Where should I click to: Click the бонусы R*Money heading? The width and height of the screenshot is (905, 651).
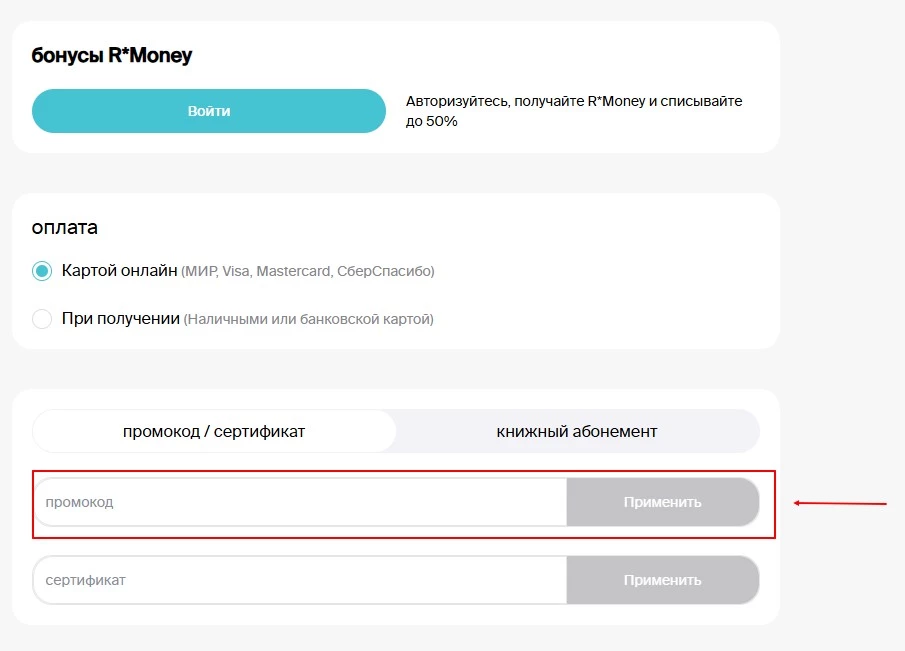pyautogui.click(x=112, y=56)
